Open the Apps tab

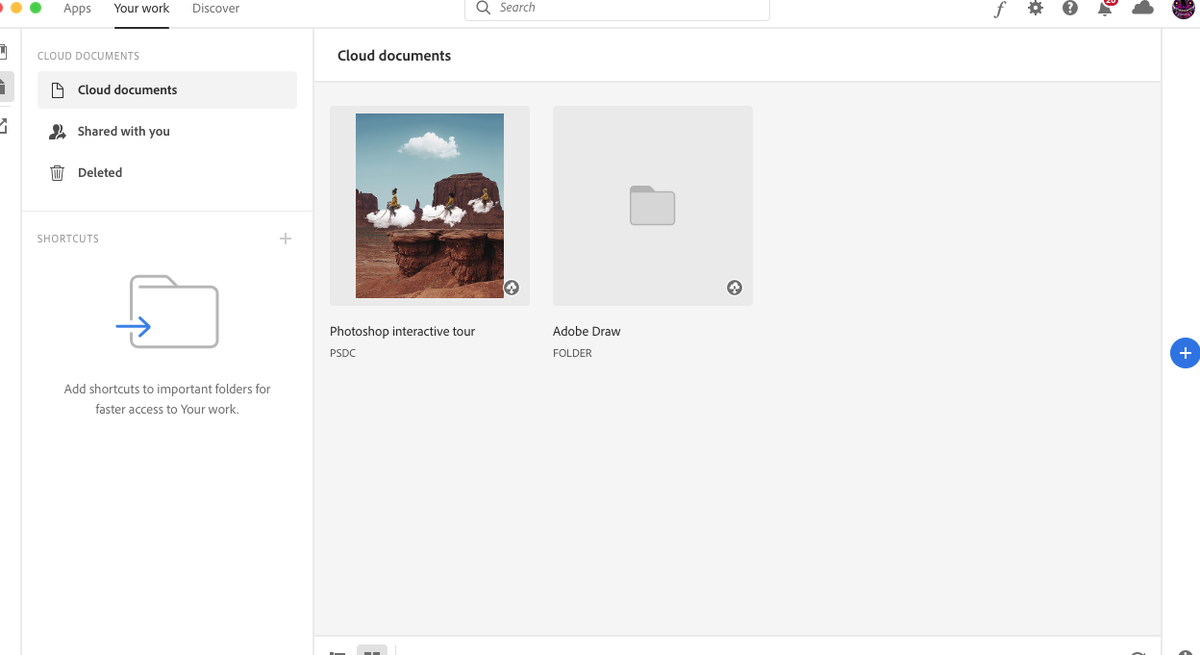77,8
